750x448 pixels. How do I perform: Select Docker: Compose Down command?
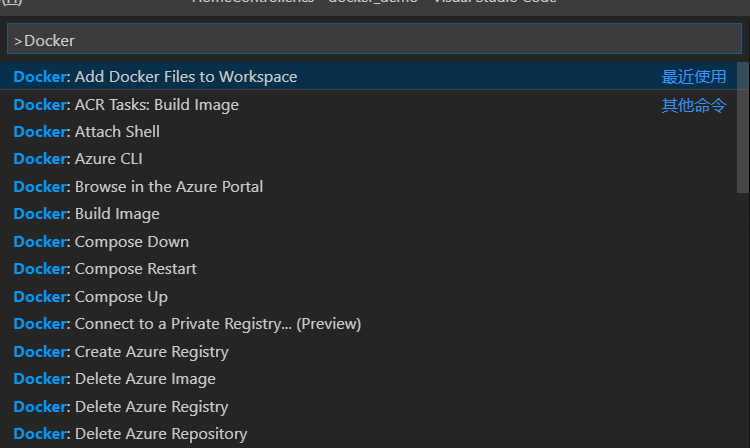click(368, 241)
